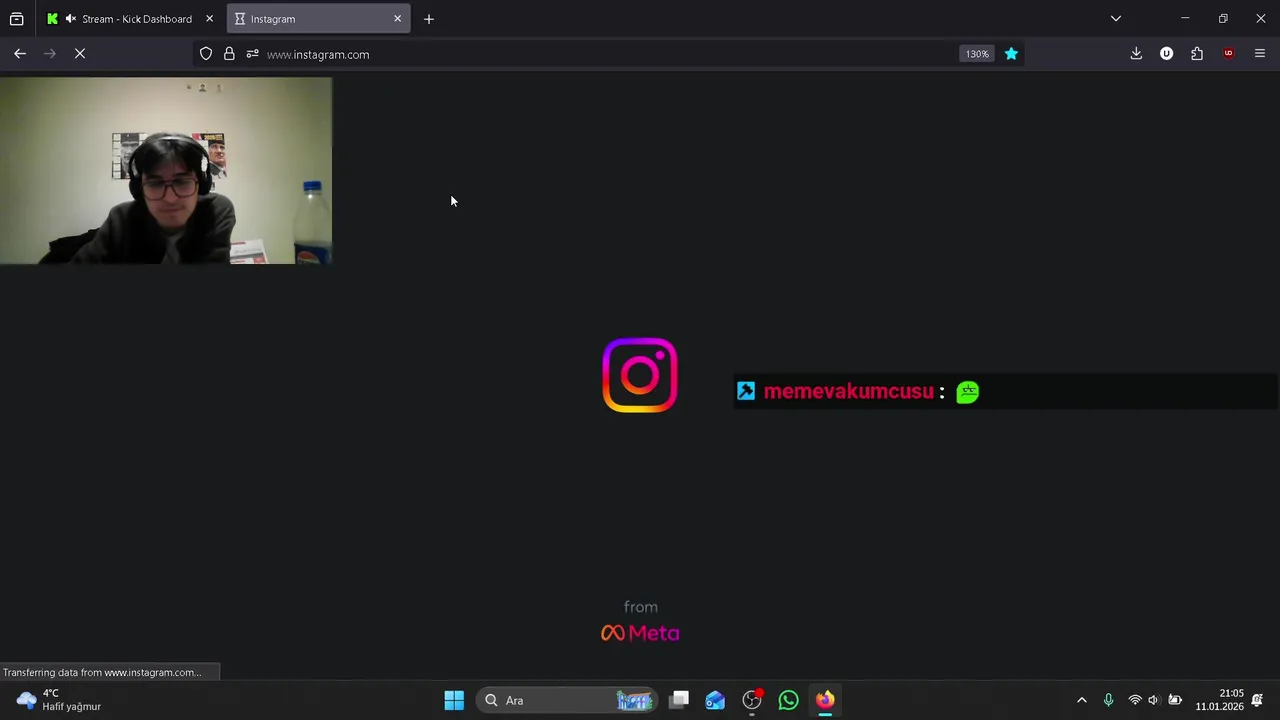Expand the list all tabs dropdown
This screenshot has width=1280, height=720.
coord(1116,19)
